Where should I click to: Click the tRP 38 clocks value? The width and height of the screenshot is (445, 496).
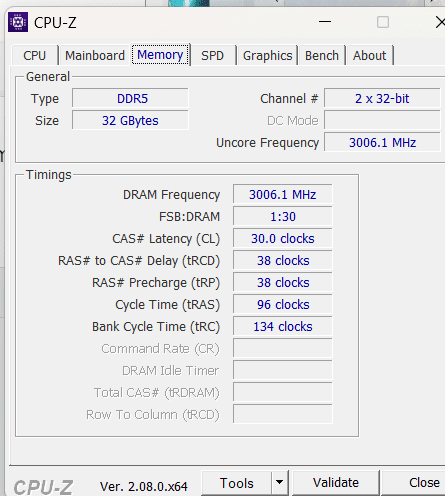[283, 283]
